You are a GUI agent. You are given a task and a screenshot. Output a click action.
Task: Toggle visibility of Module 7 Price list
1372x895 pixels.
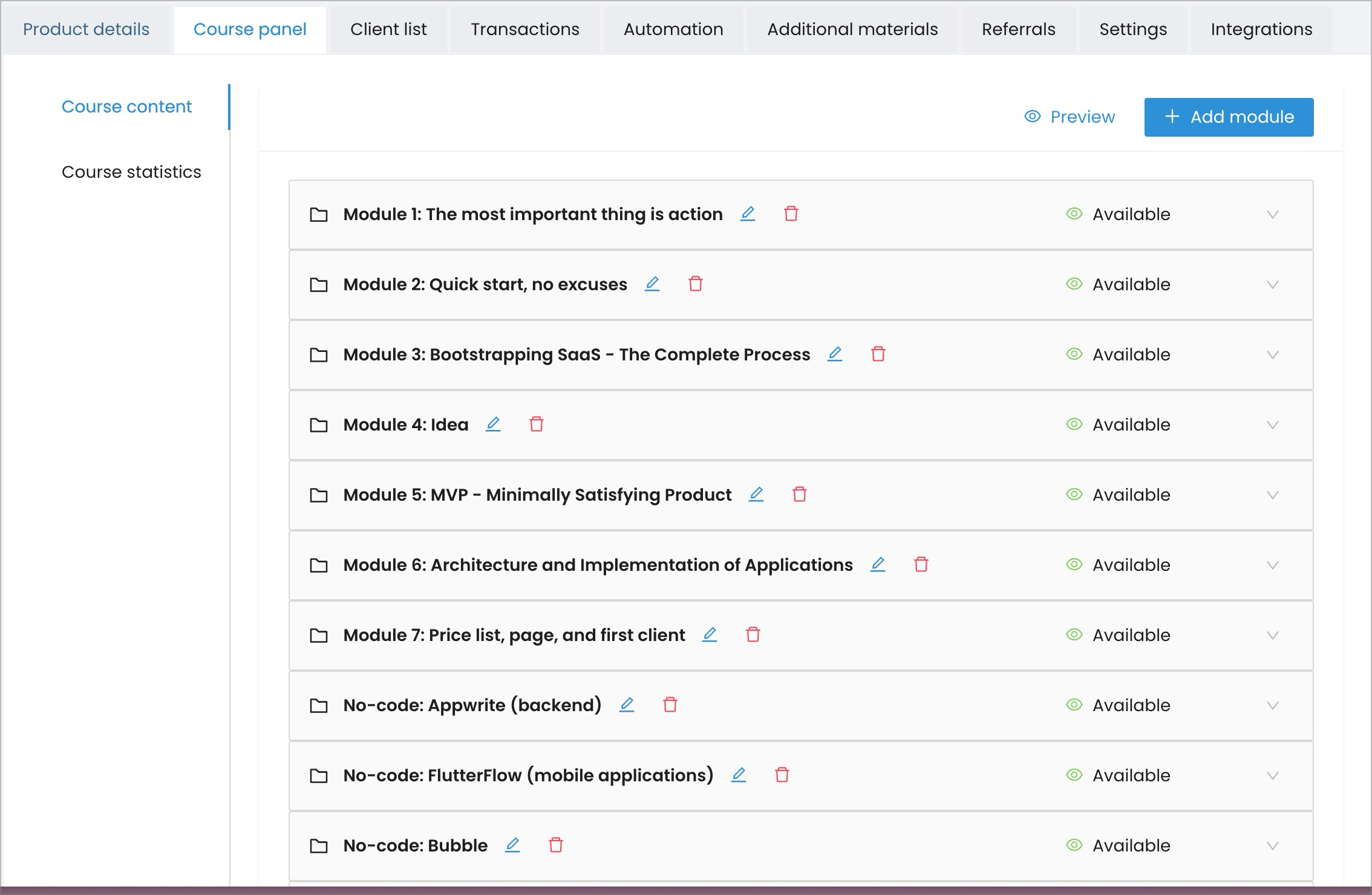[x=1074, y=635]
